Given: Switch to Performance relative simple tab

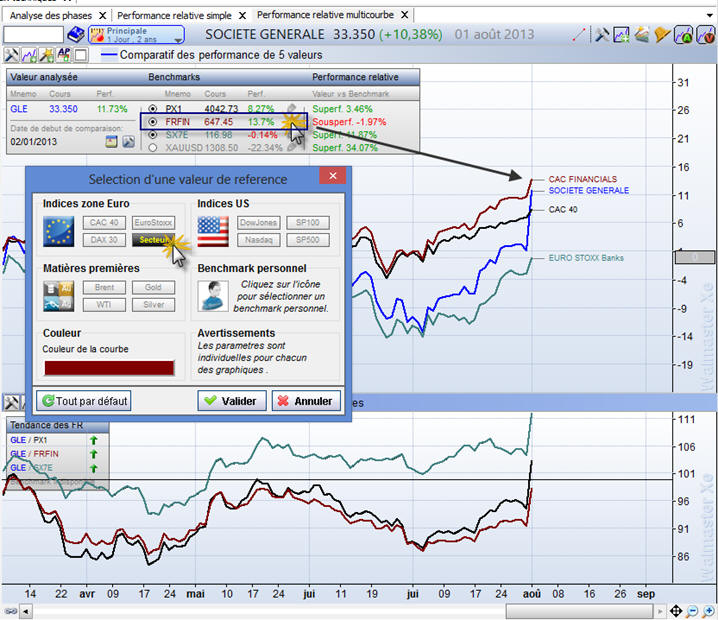Looking at the screenshot, I should [x=174, y=16].
